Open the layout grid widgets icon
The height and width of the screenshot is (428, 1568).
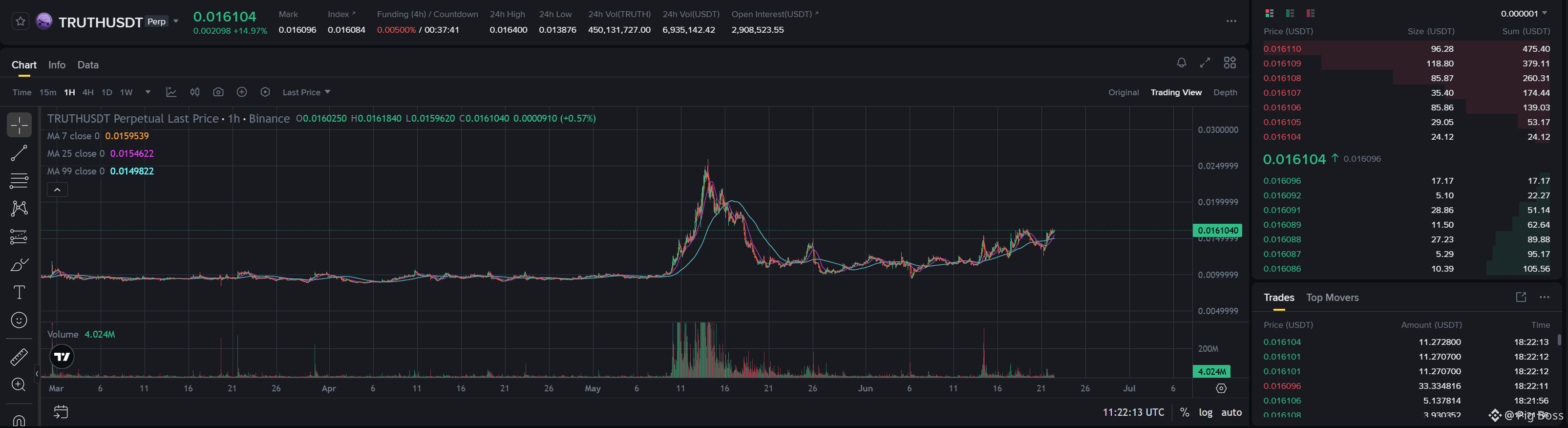tap(1229, 63)
